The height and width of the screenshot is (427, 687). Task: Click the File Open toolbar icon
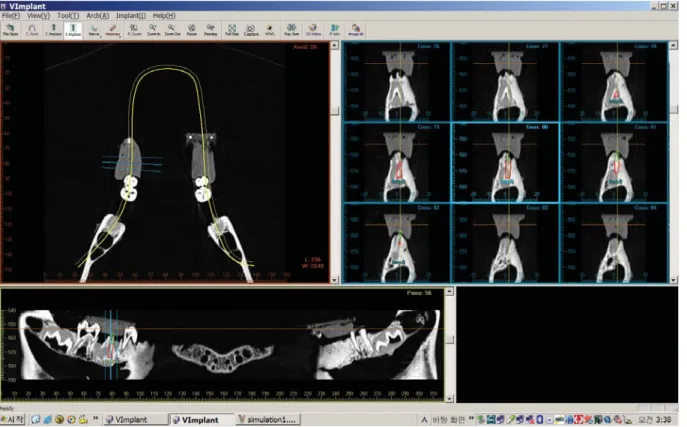(11, 30)
